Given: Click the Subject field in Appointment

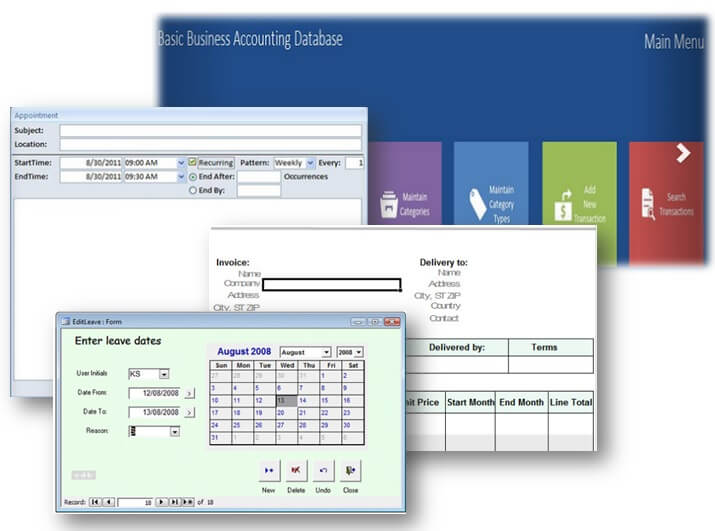Looking at the screenshot, I should (x=210, y=131).
